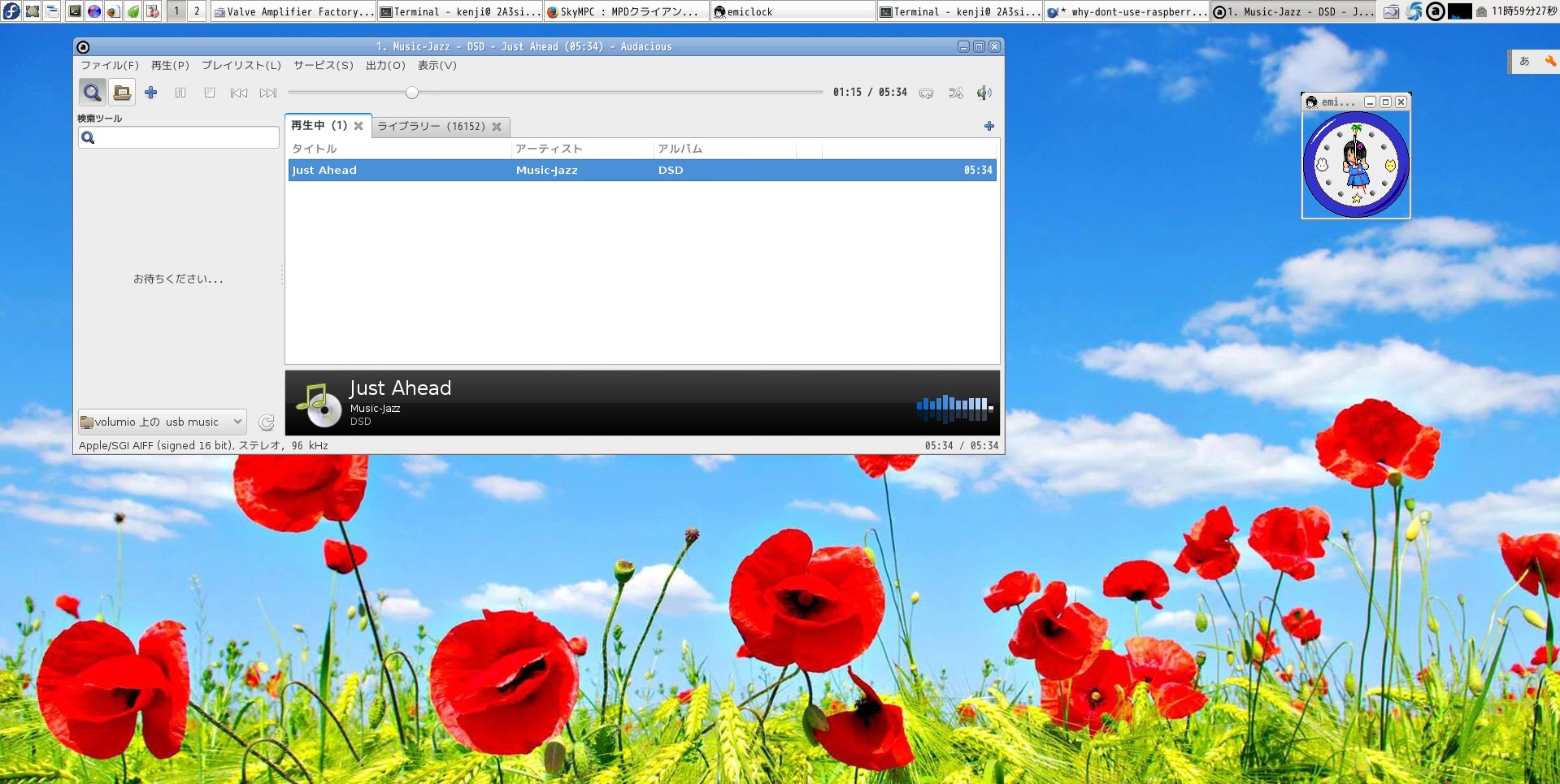Toggle the search tool magnifier button
The height and width of the screenshot is (784, 1560).
(92, 93)
